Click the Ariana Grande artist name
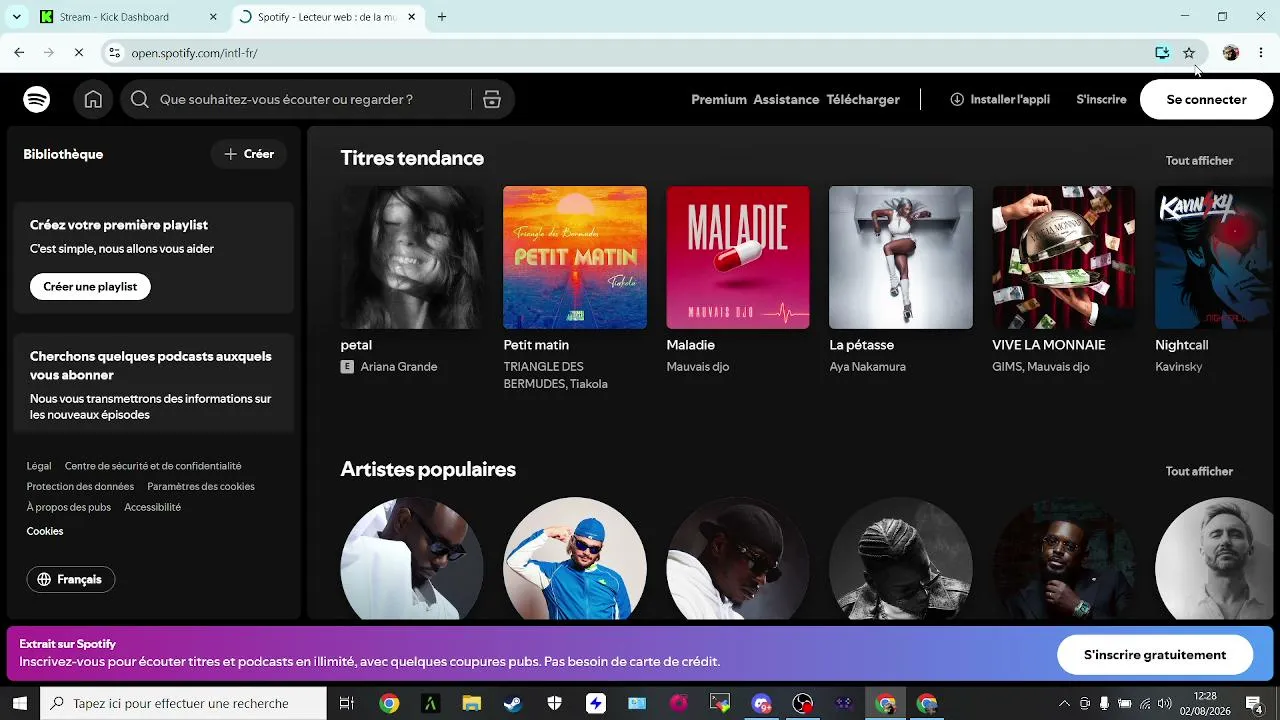This screenshot has height=720, width=1280. coord(399,367)
